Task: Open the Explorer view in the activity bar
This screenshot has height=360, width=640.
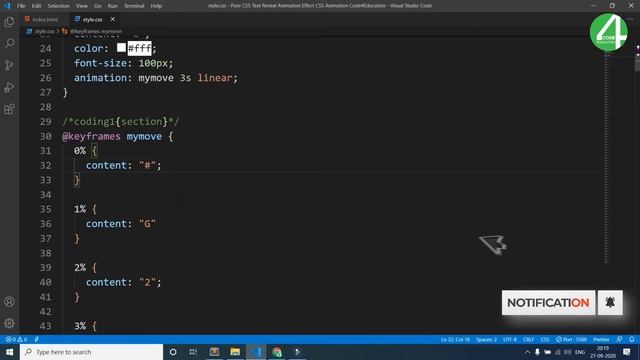Action: coord(9,22)
